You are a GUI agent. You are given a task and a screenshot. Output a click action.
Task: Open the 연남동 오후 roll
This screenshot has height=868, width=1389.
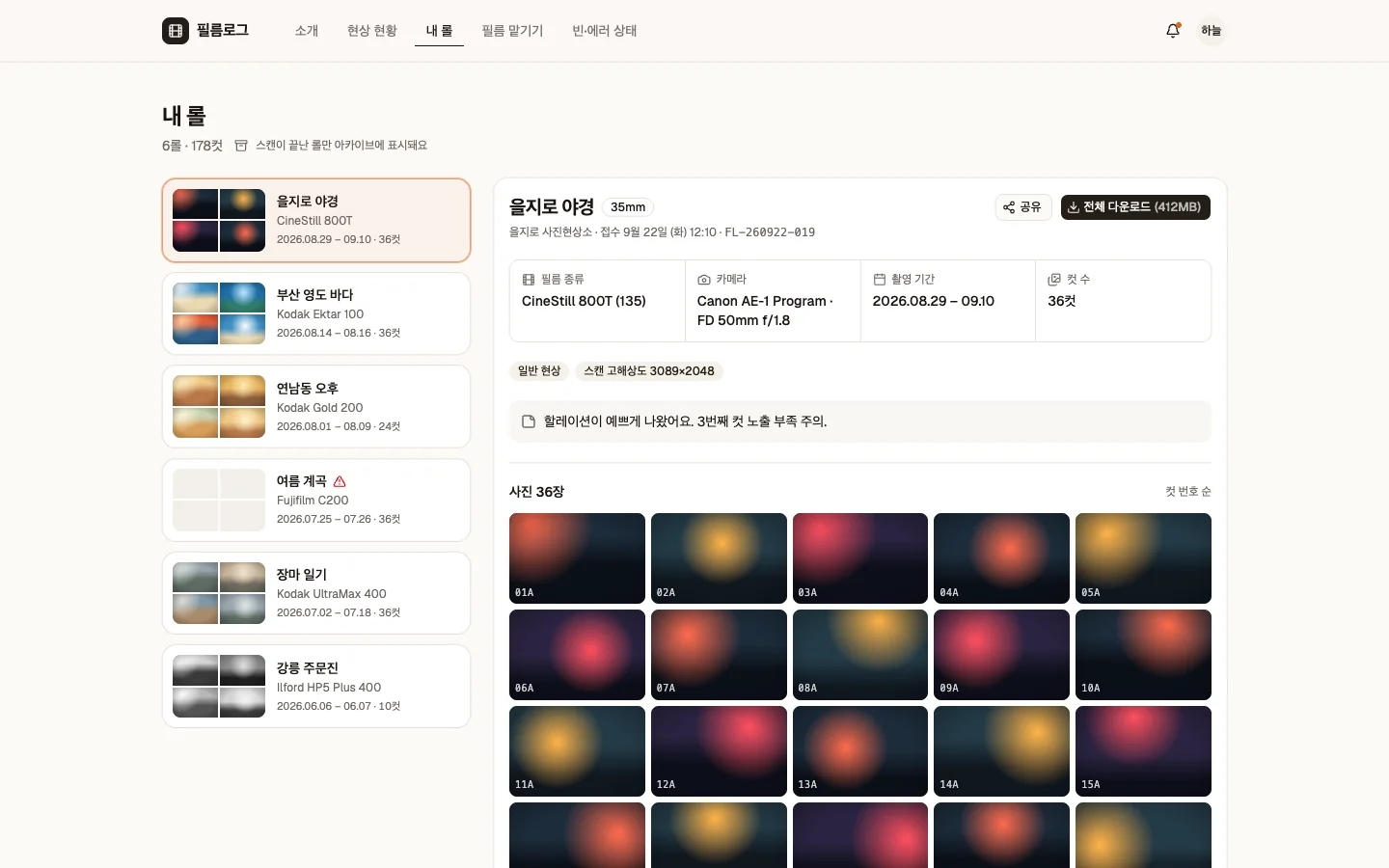tap(316, 407)
